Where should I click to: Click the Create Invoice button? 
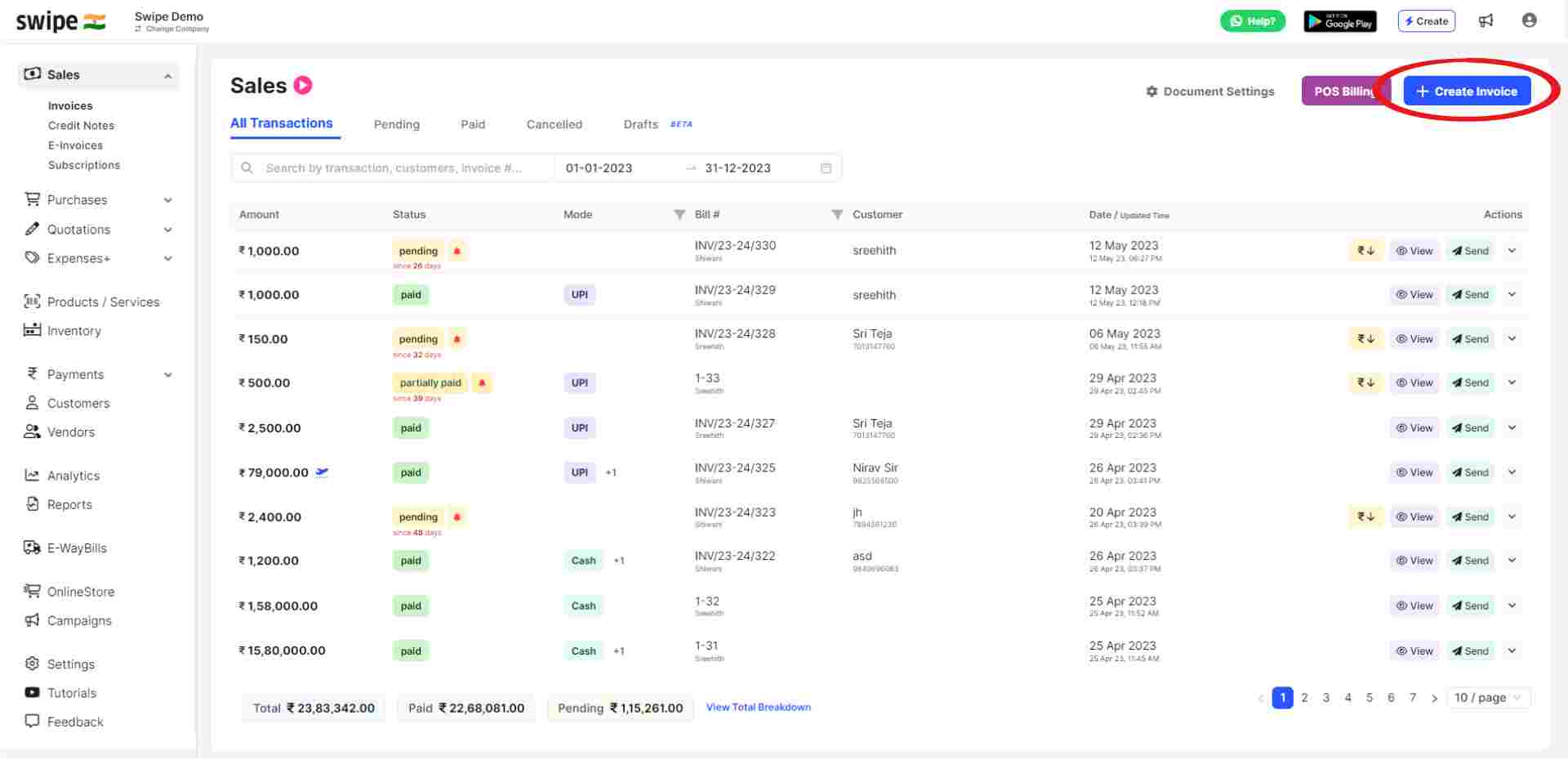click(x=1467, y=92)
